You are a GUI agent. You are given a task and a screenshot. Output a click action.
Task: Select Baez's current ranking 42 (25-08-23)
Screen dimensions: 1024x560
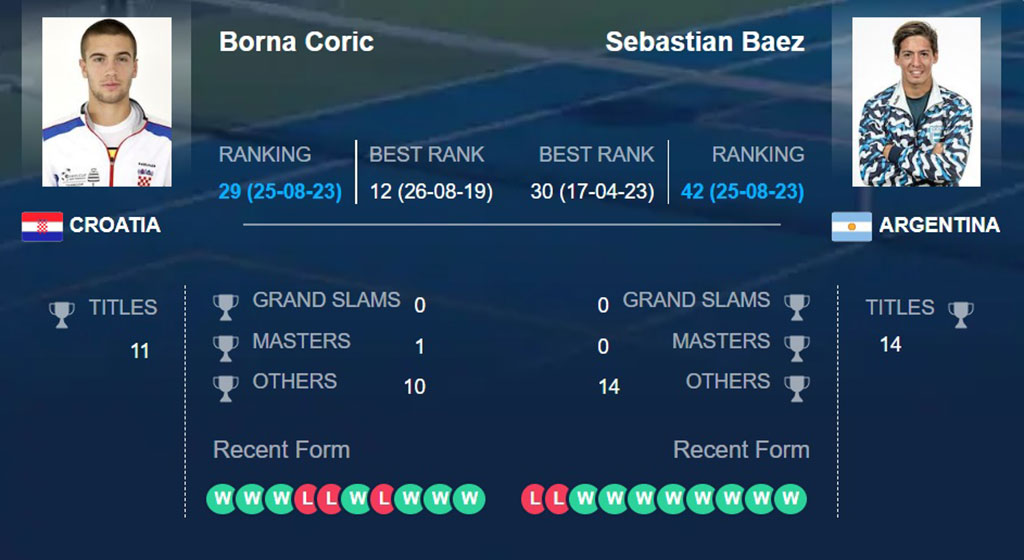point(743,192)
